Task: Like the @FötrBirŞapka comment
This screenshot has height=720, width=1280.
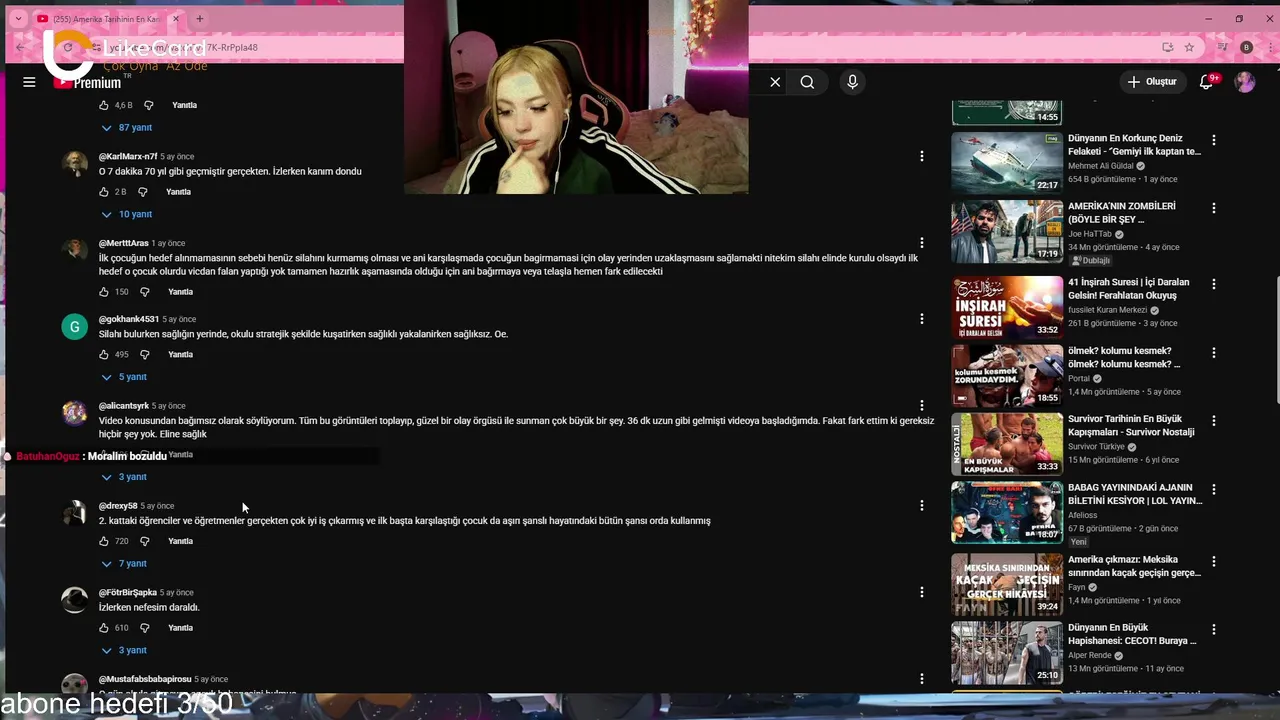Action: click(x=104, y=628)
